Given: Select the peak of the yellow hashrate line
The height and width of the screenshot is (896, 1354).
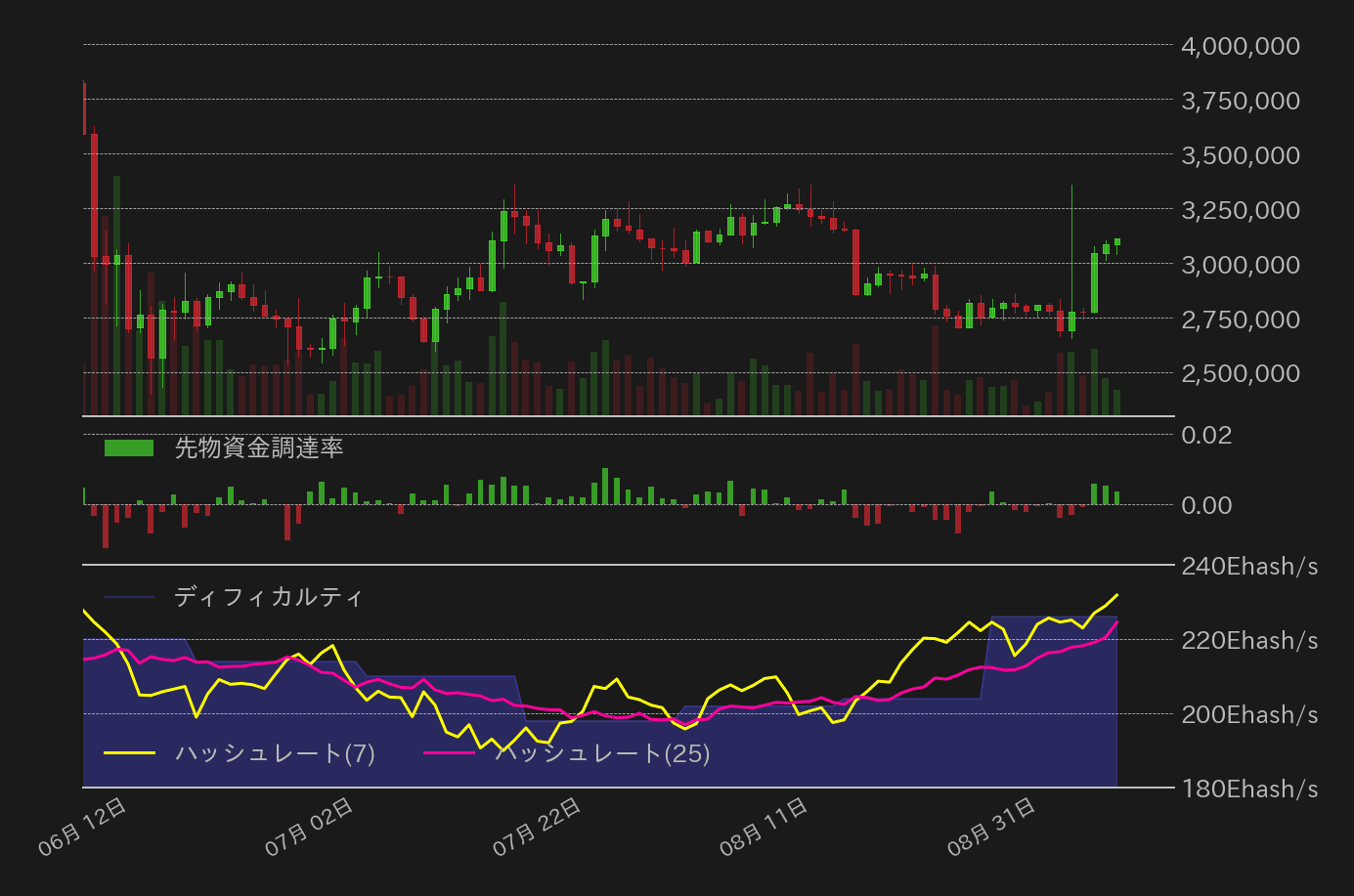Looking at the screenshot, I should click(1117, 594).
